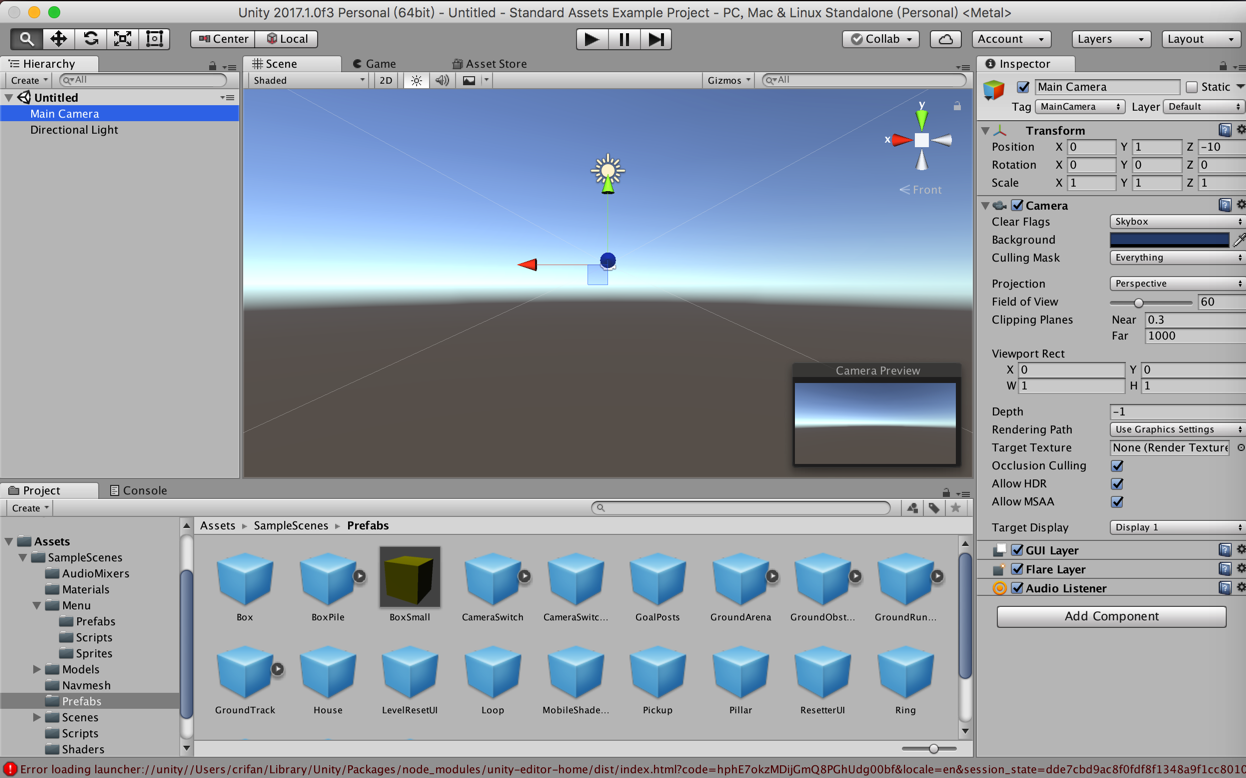Image resolution: width=1246 pixels, height=778 pixels.
Task: Expand the BoxPile prefab arrow
Action: pyautogui.click(x=359, y=576)
